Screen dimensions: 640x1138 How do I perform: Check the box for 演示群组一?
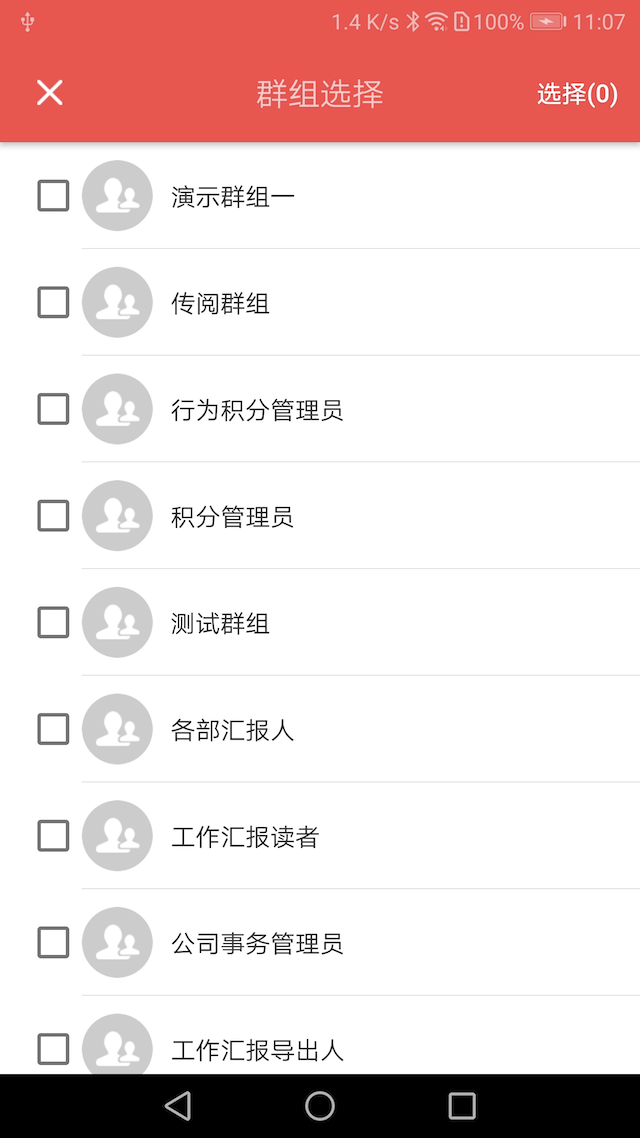click(53, 196)
